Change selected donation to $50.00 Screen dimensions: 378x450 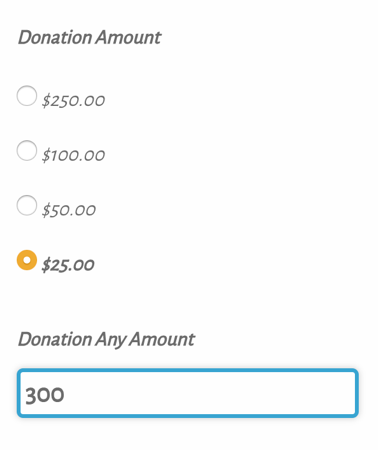(27, 205)
